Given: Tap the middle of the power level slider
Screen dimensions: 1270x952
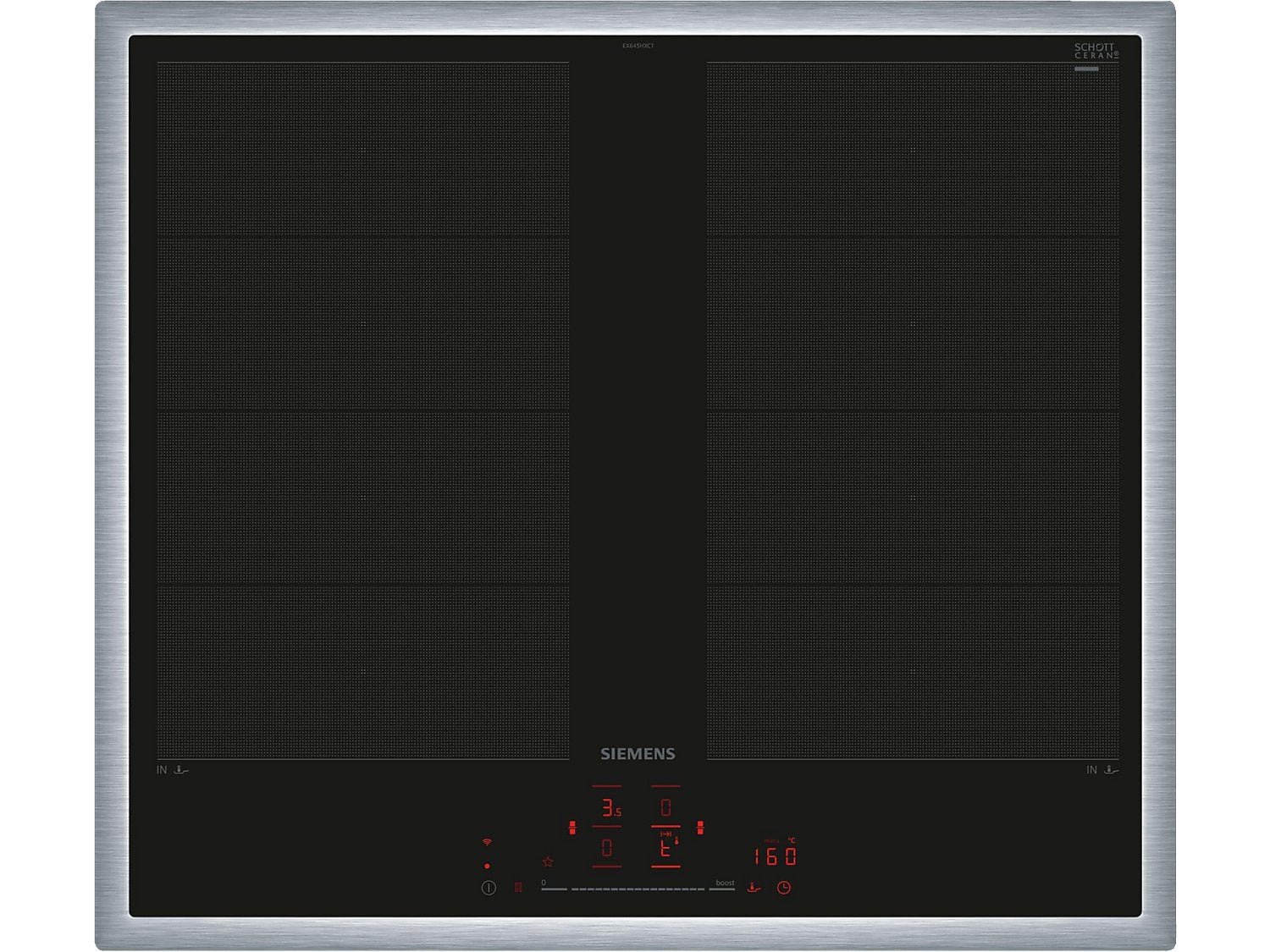Looking at the screenshot, I should pyautogui.click(x=638, y=889).
